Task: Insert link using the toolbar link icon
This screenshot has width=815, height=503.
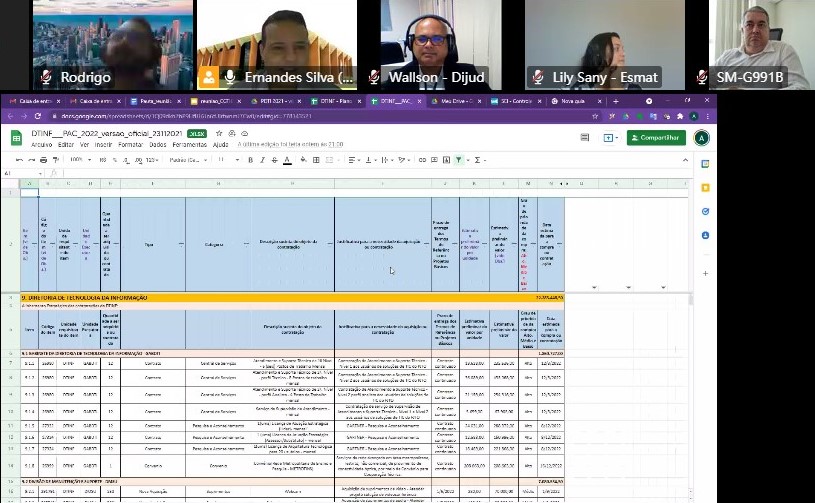Action: click(420, 160)
